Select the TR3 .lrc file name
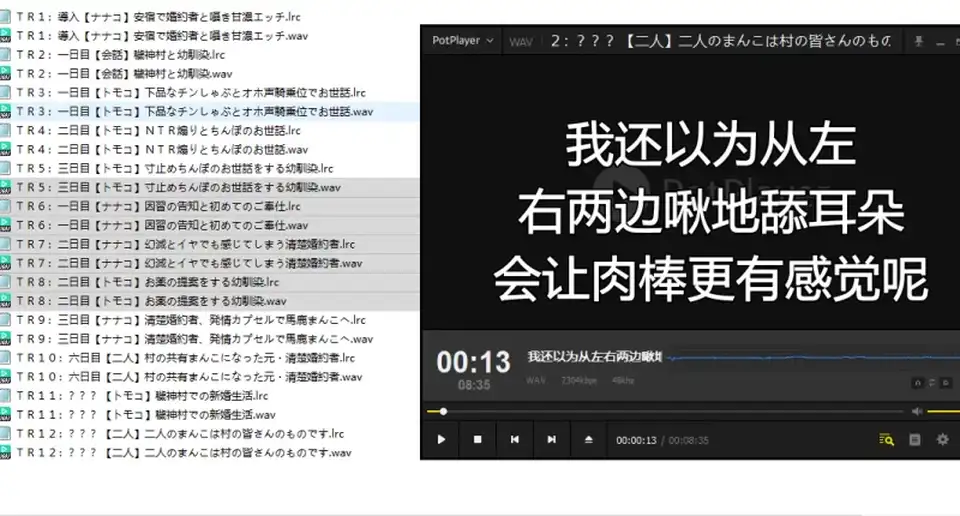 click(191, 92)
